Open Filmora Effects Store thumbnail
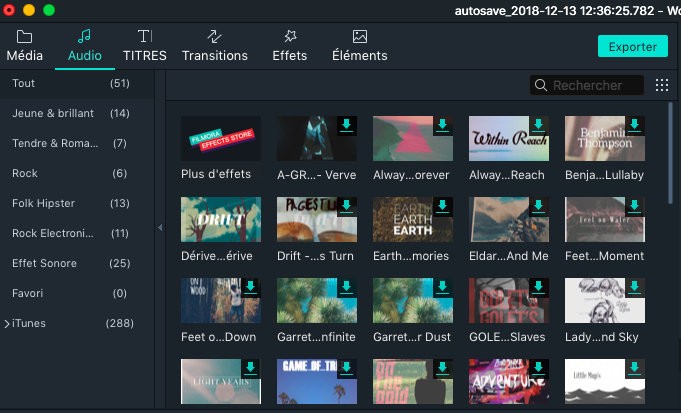This screenshot has width=681, height=413. [221, 139]
